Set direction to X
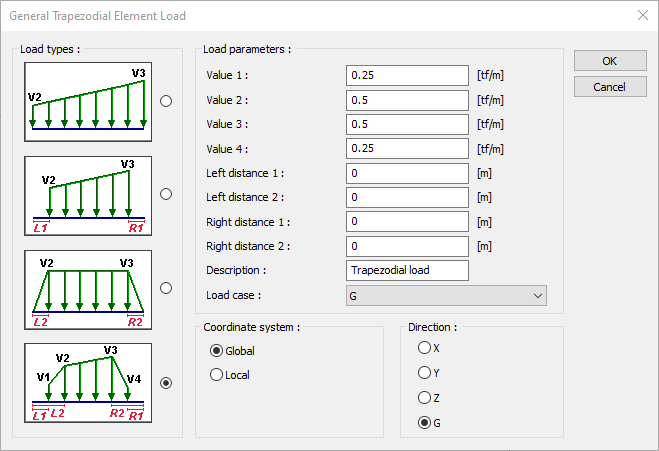 pos(425,348)
